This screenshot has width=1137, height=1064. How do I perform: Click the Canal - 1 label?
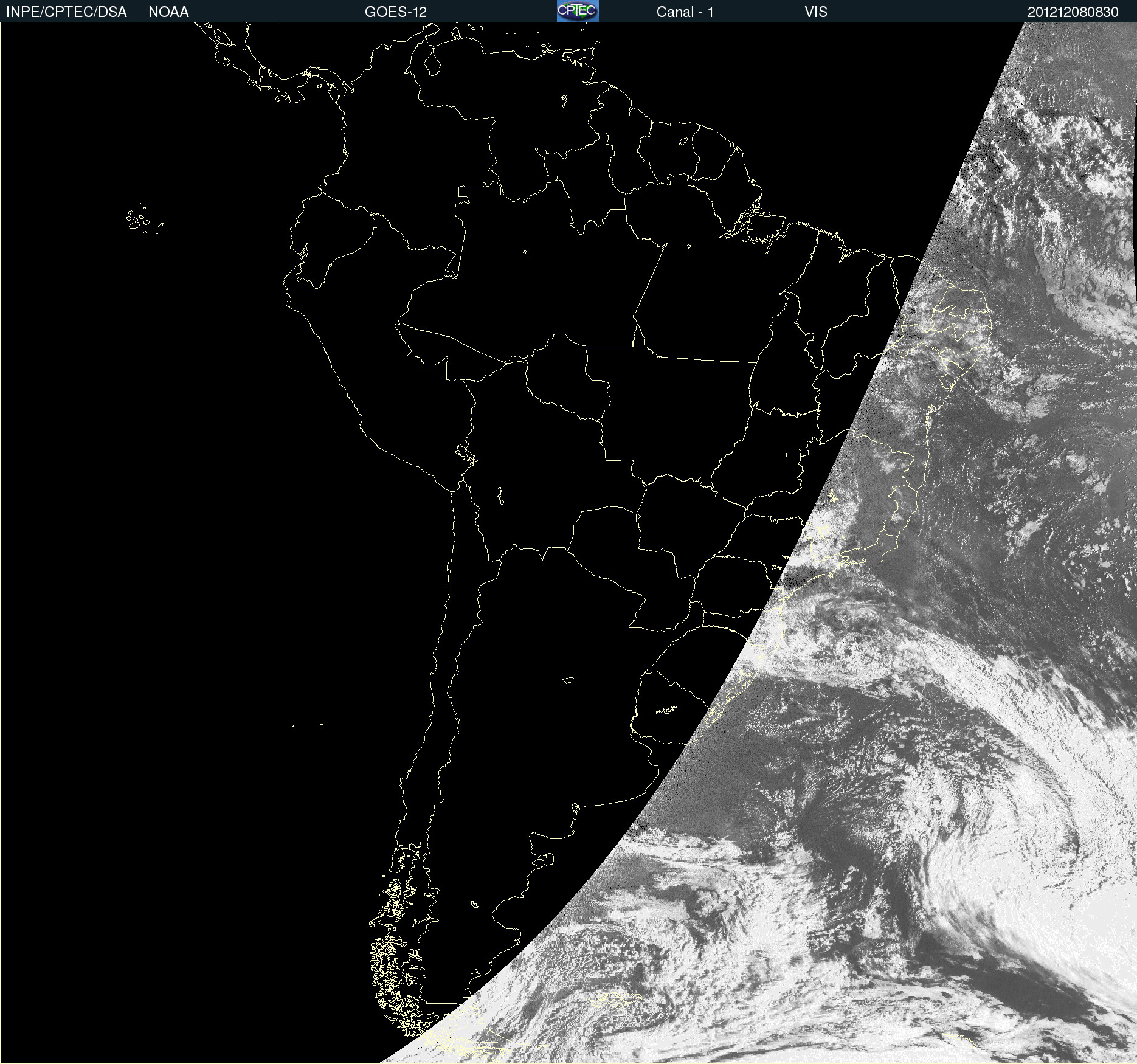pos(685,12)
